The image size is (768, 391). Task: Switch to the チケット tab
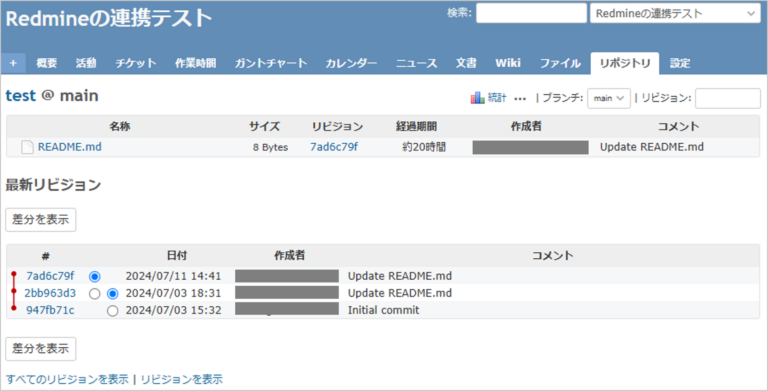click(136, 63)
